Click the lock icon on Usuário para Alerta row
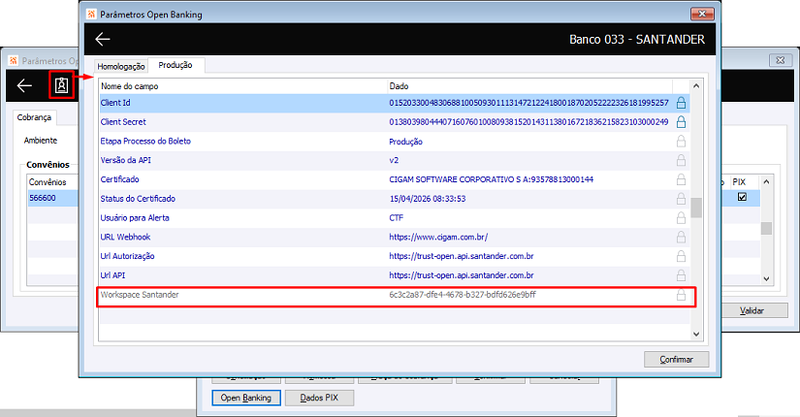Screen dimensions: 800x417 pos(681,218)
